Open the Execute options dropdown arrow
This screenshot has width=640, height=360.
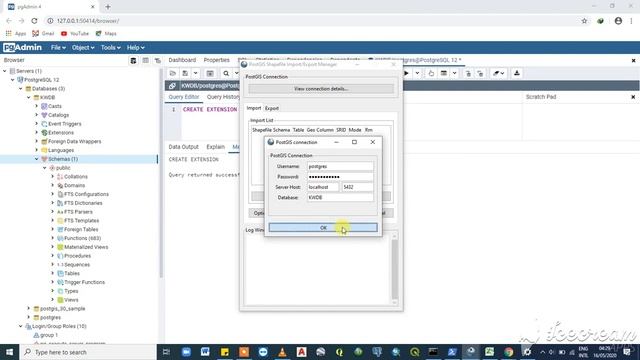(x=417, y=73)
